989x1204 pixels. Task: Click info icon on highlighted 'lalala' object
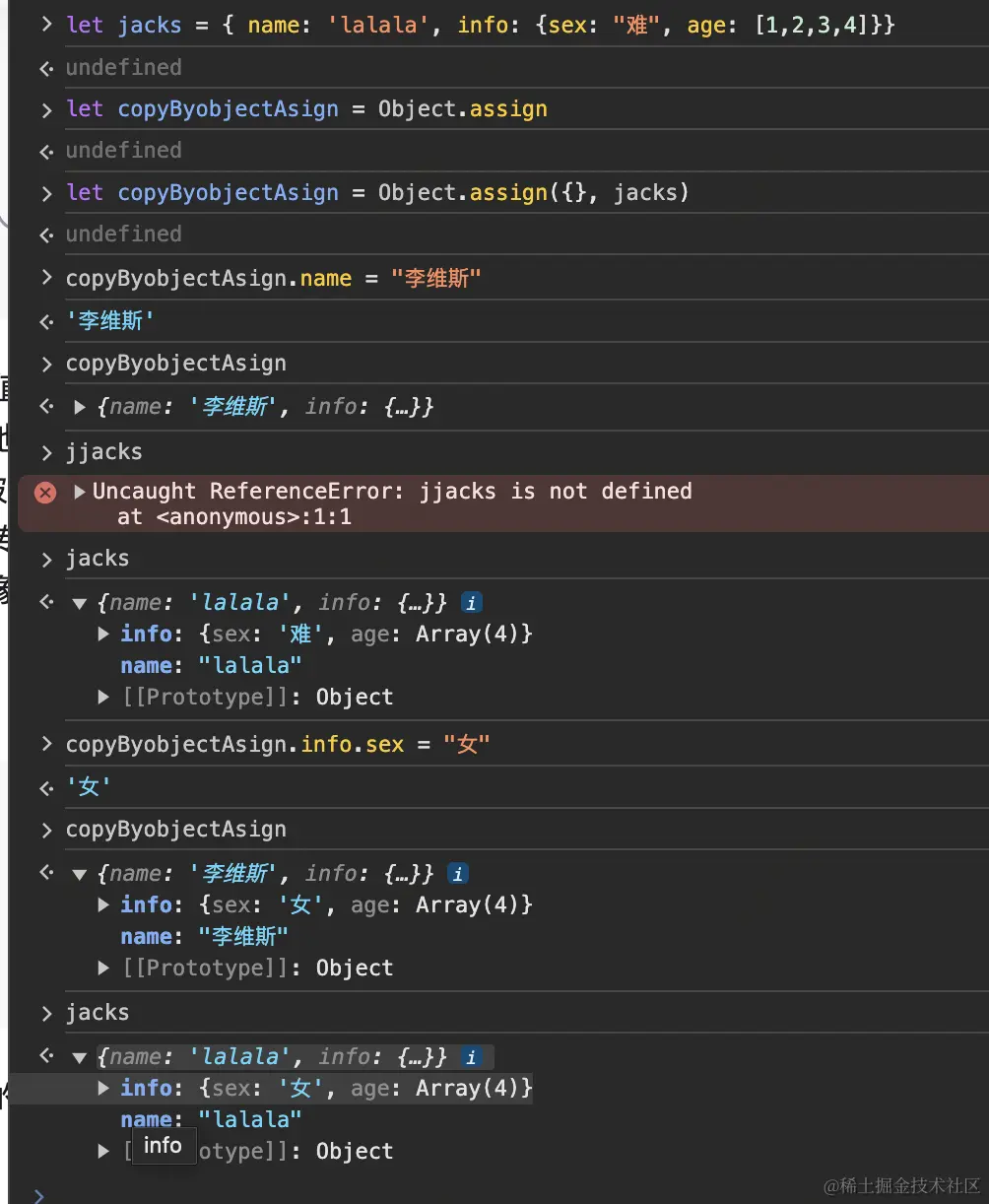coord(471,1057)
